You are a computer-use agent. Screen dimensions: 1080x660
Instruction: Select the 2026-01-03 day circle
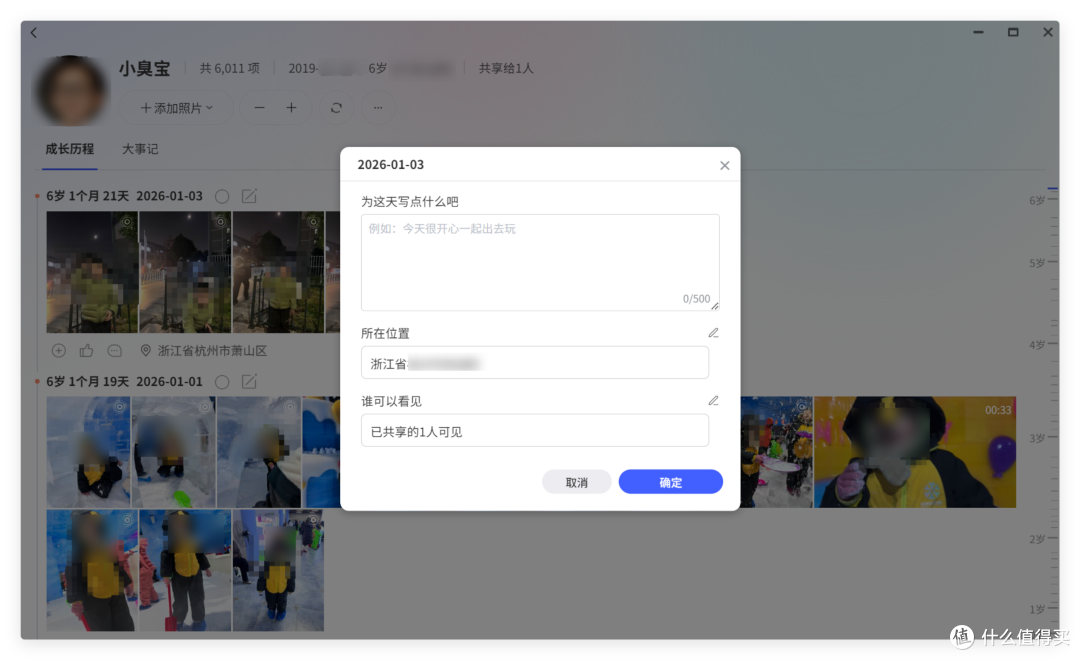click(x=222, y=196)
